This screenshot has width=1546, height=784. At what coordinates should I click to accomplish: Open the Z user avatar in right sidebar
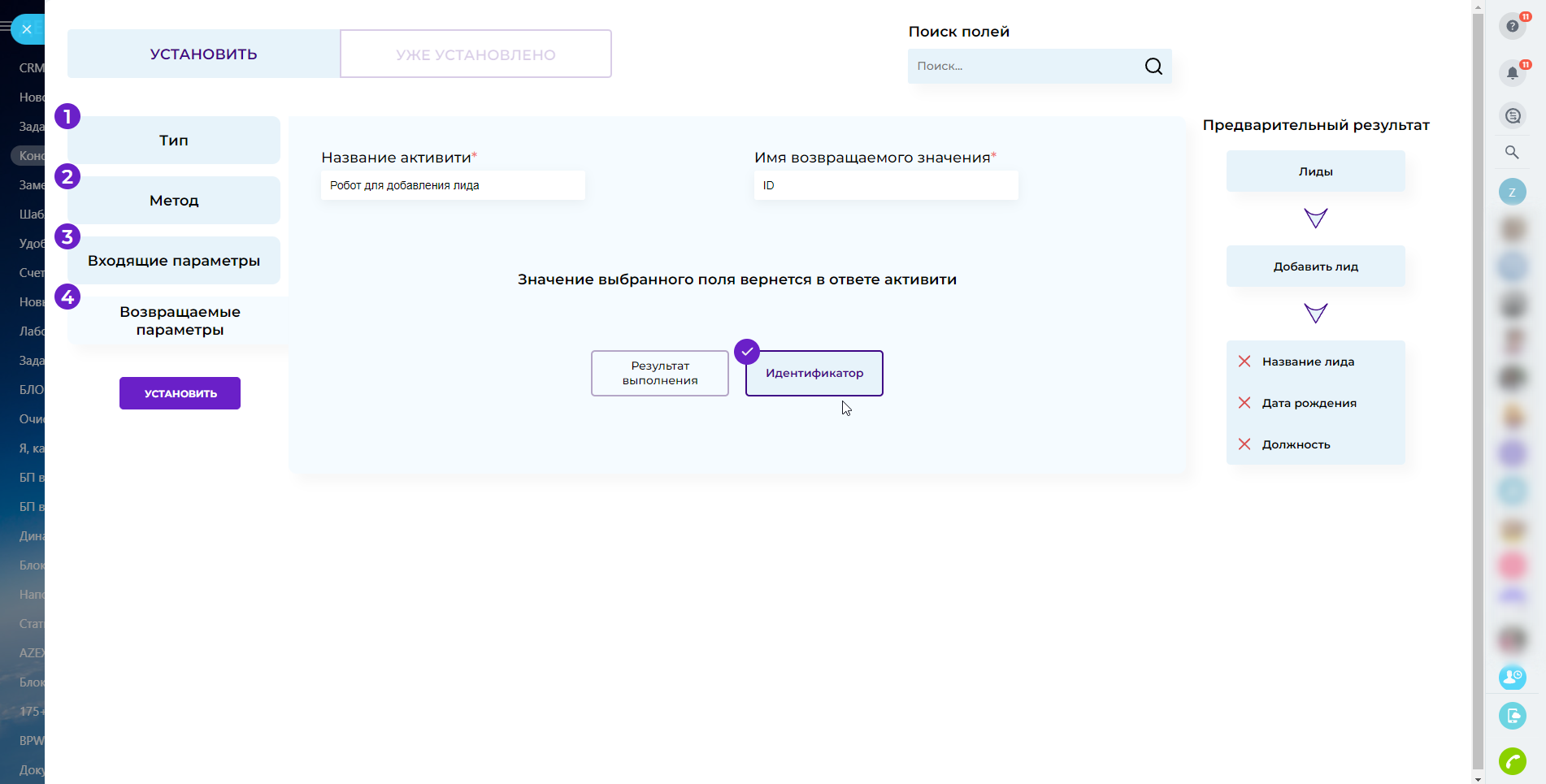[1512, 193]
